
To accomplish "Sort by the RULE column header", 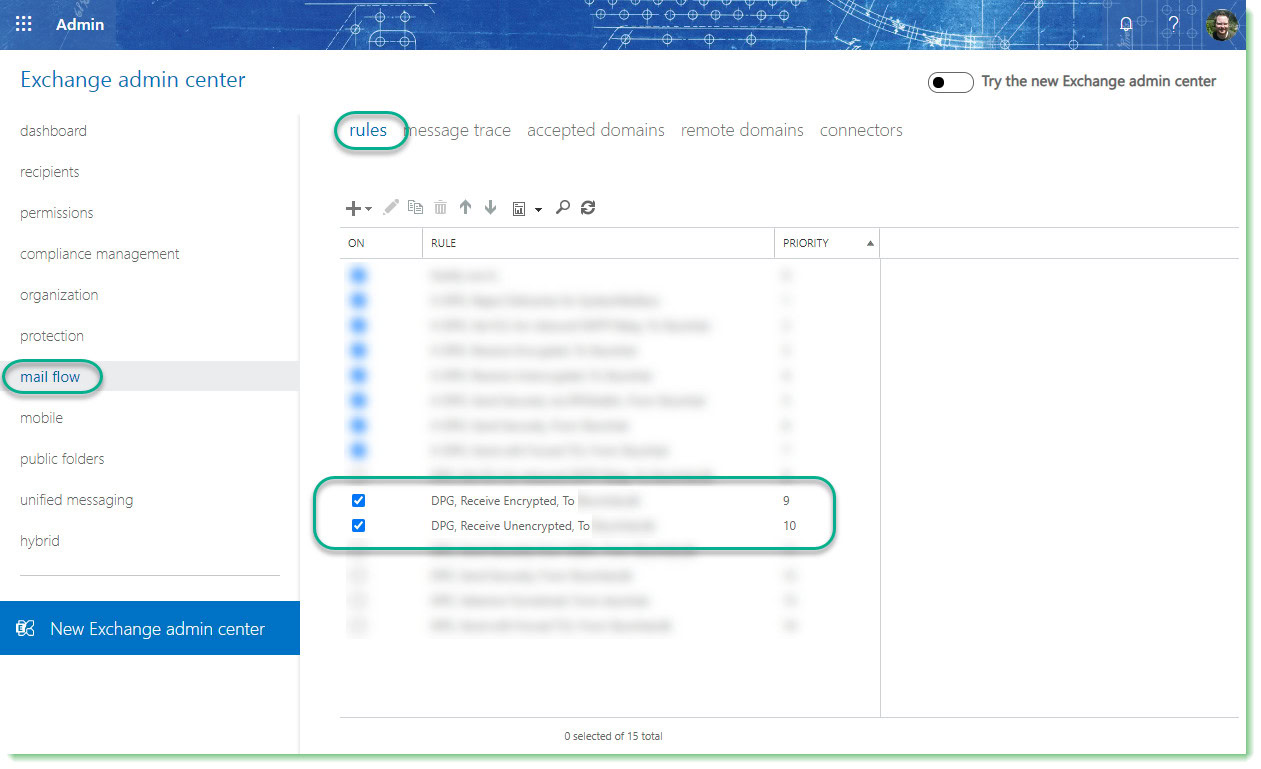I will tap(598, 243).
